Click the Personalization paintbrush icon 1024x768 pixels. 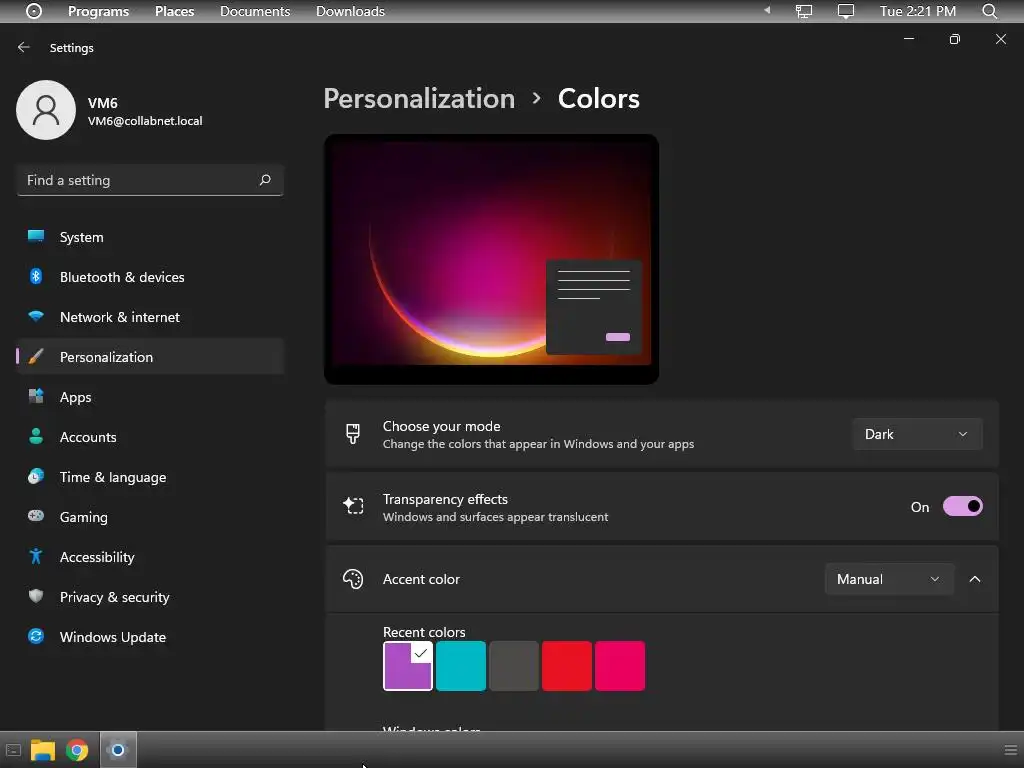[x=36, y=357]
